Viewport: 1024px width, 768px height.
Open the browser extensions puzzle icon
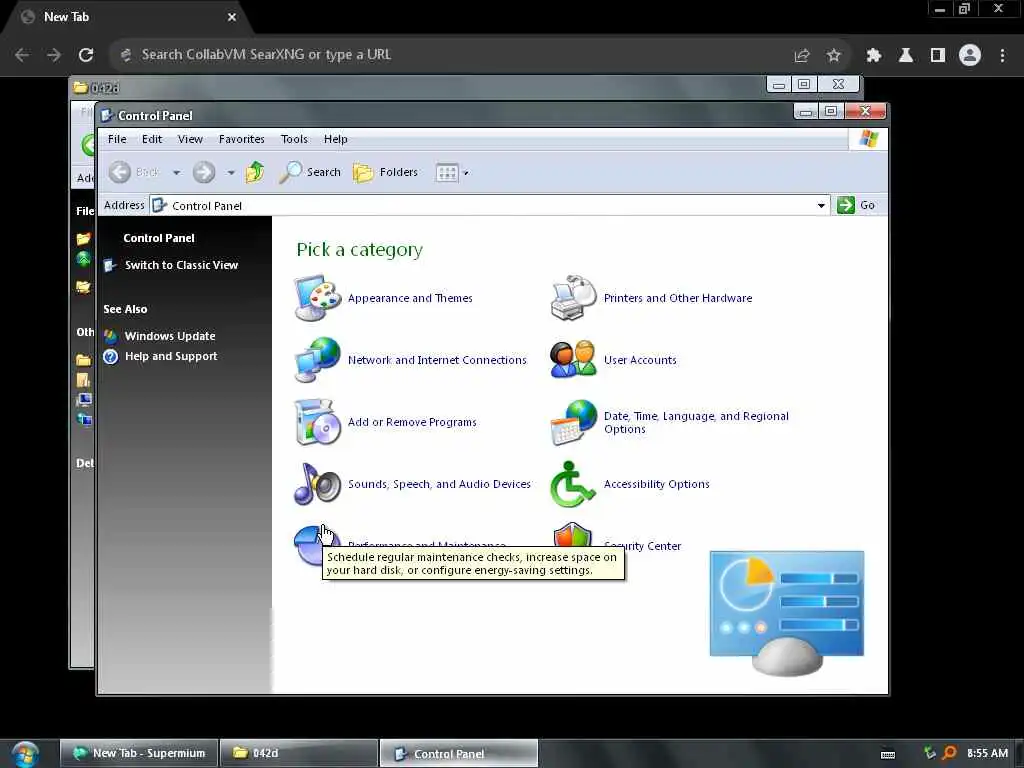[873, 56]
